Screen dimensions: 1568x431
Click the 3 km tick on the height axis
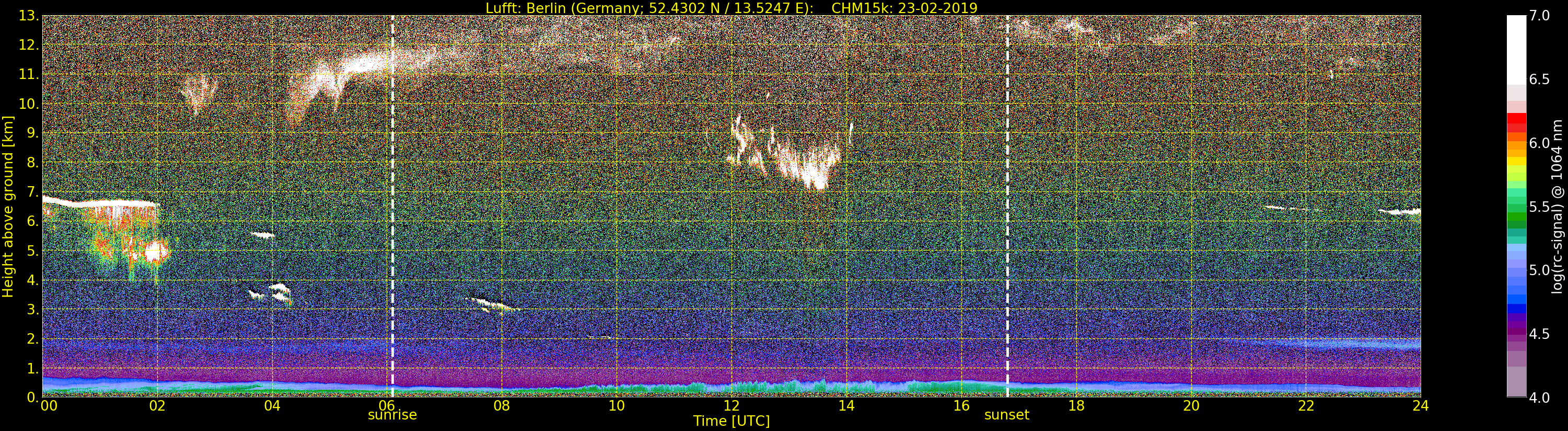coord(32,310)
